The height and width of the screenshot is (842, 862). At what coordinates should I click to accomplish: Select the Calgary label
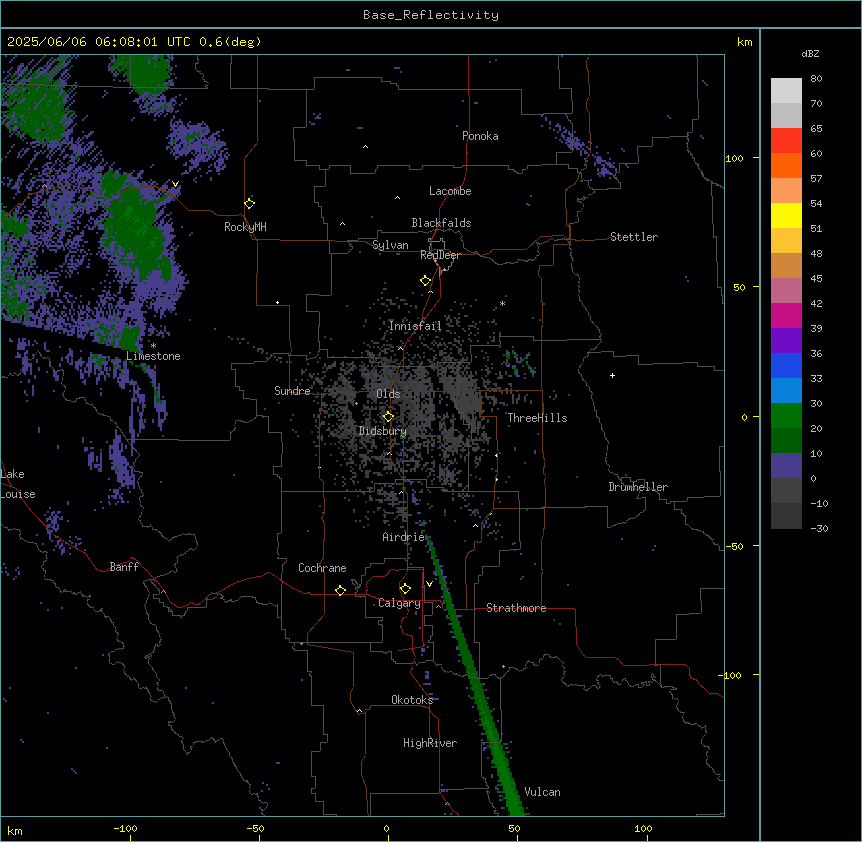tap(399, 603)
